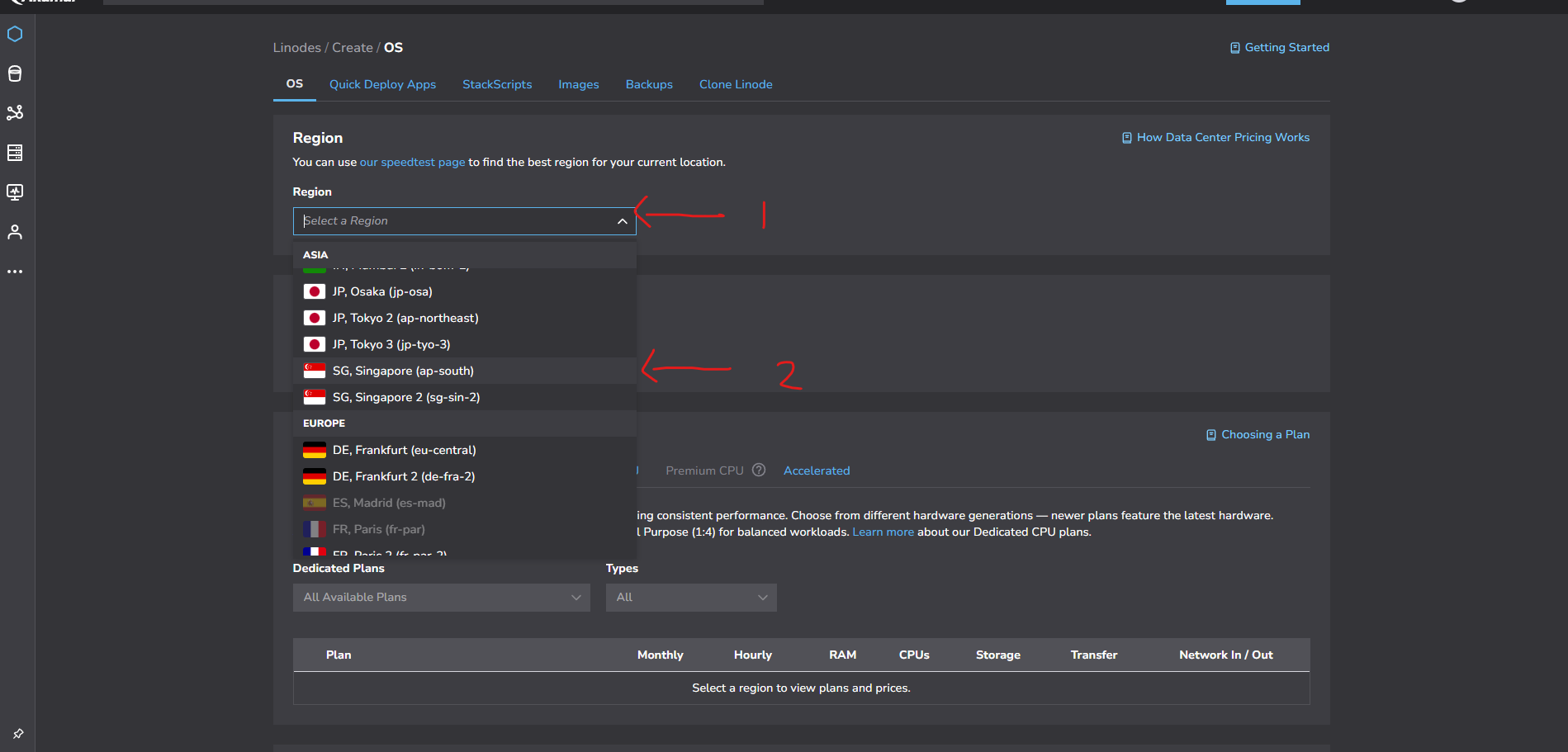Image resolution: width=1568 pixels, height=752 pixels.
Task: Click the Plan column header
Action: click(x=339, y=655)
